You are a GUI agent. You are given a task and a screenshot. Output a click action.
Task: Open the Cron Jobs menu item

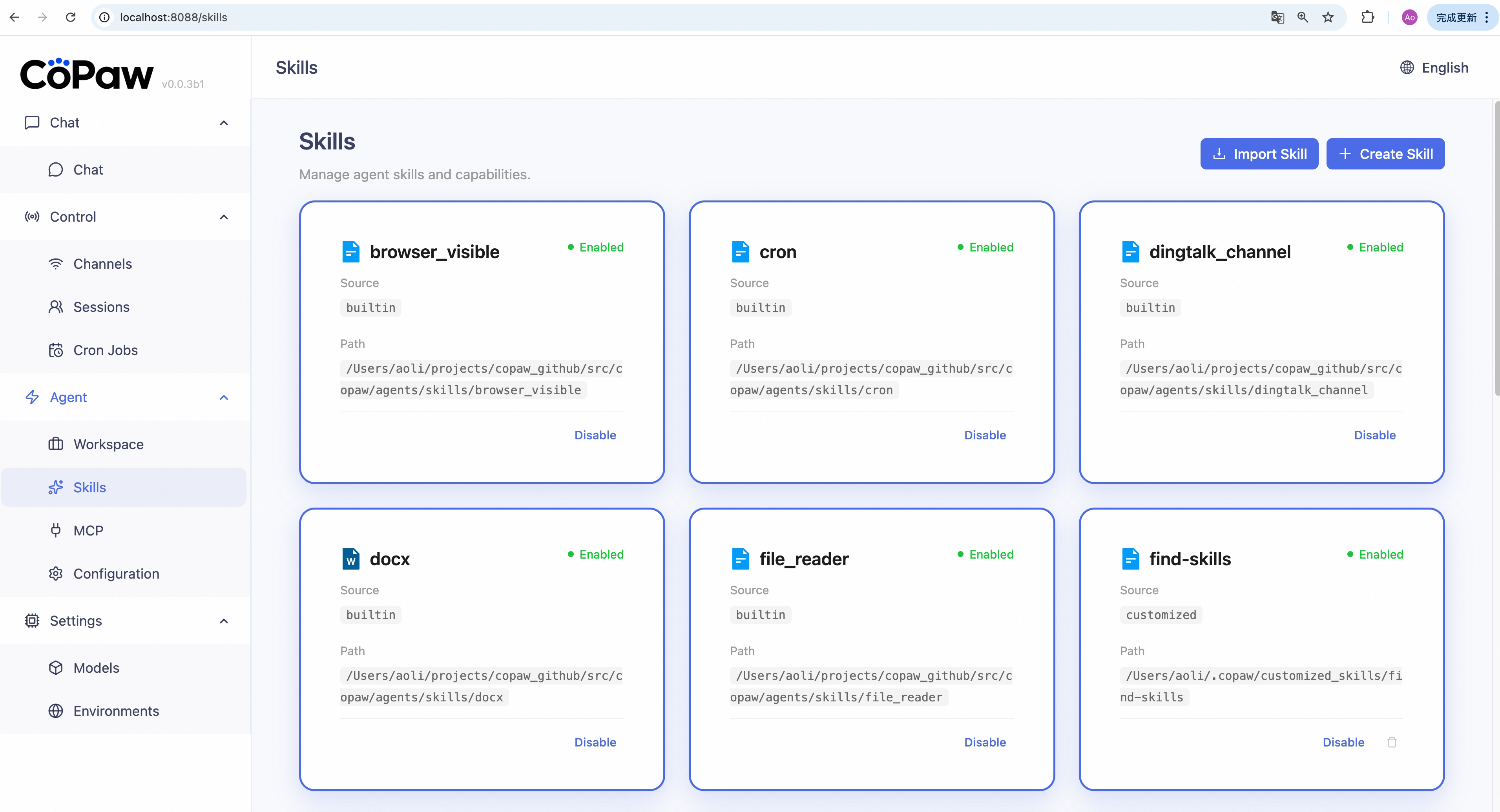(106, 350)
